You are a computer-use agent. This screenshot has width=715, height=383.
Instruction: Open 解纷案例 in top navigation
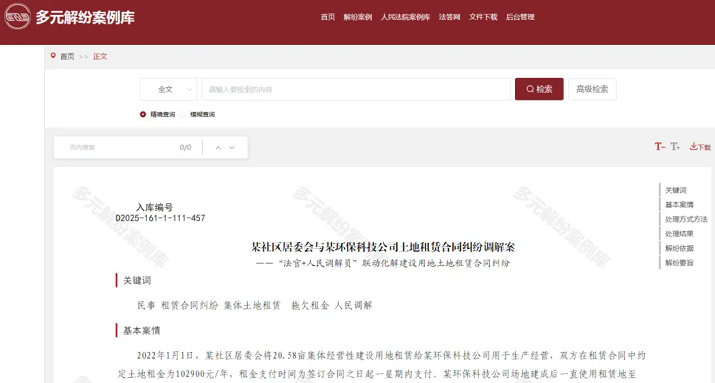pos(358,17)
